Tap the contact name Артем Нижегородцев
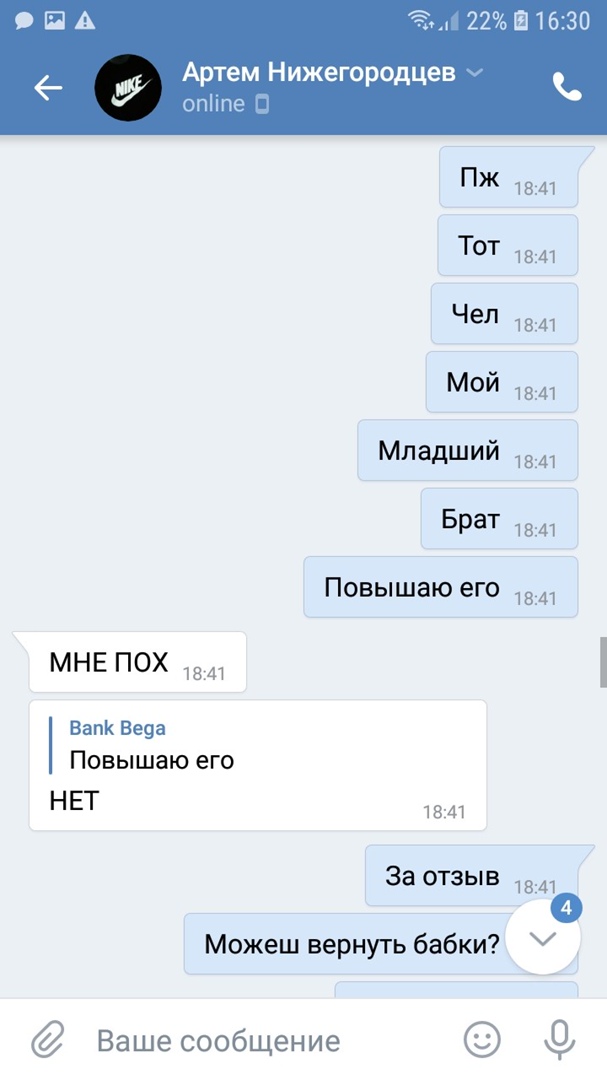607x1080 pixels. coord(319,72)
